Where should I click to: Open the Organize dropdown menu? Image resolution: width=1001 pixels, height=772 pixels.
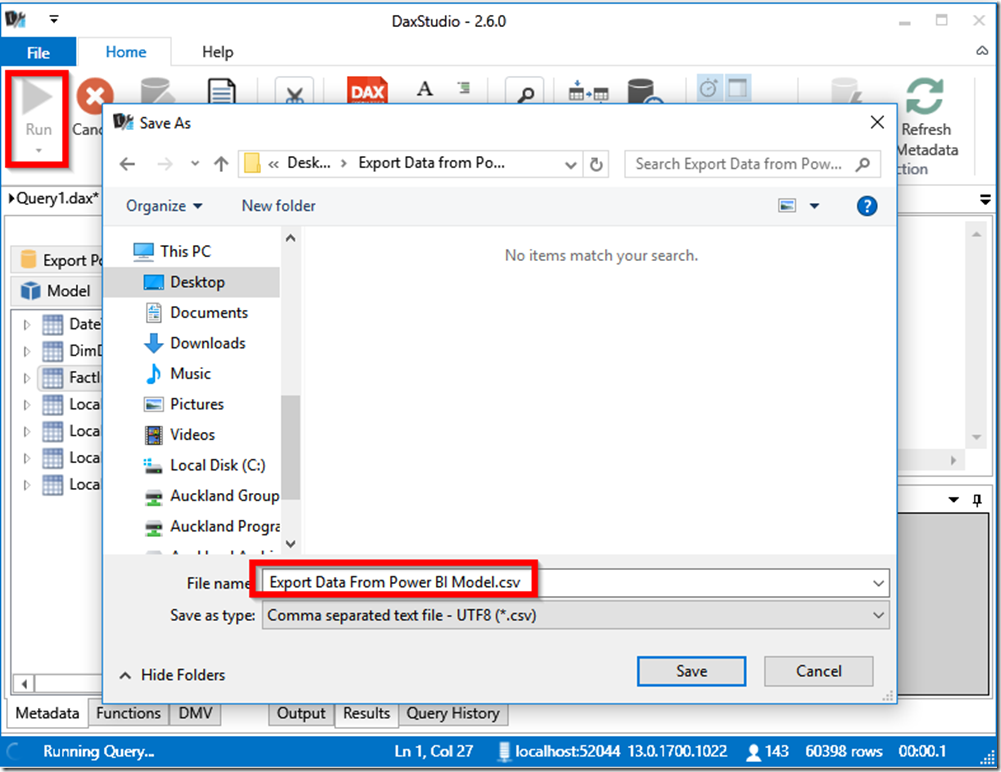coord(164,206)
